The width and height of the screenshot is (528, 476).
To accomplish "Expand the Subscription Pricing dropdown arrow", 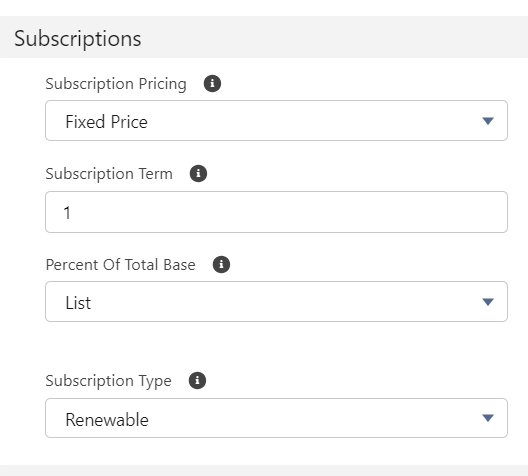I will coord(488,121).
